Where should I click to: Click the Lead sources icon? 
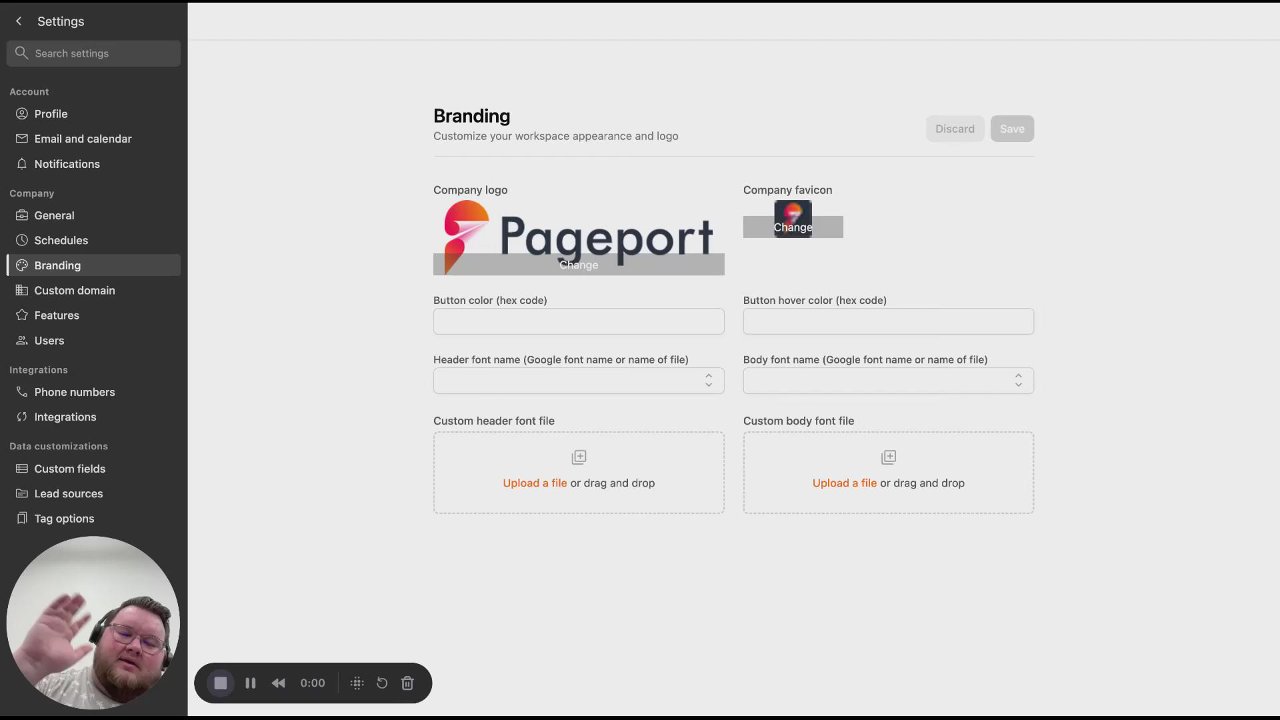[22, 493]
